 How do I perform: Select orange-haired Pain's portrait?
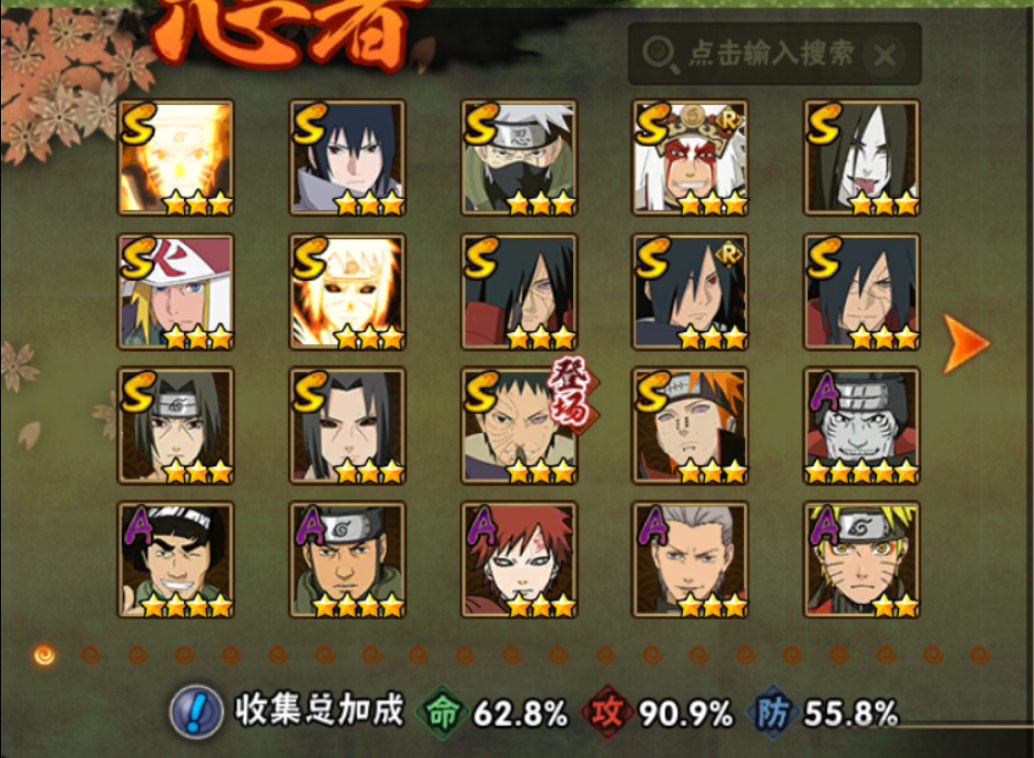click(x=690, y=426)
